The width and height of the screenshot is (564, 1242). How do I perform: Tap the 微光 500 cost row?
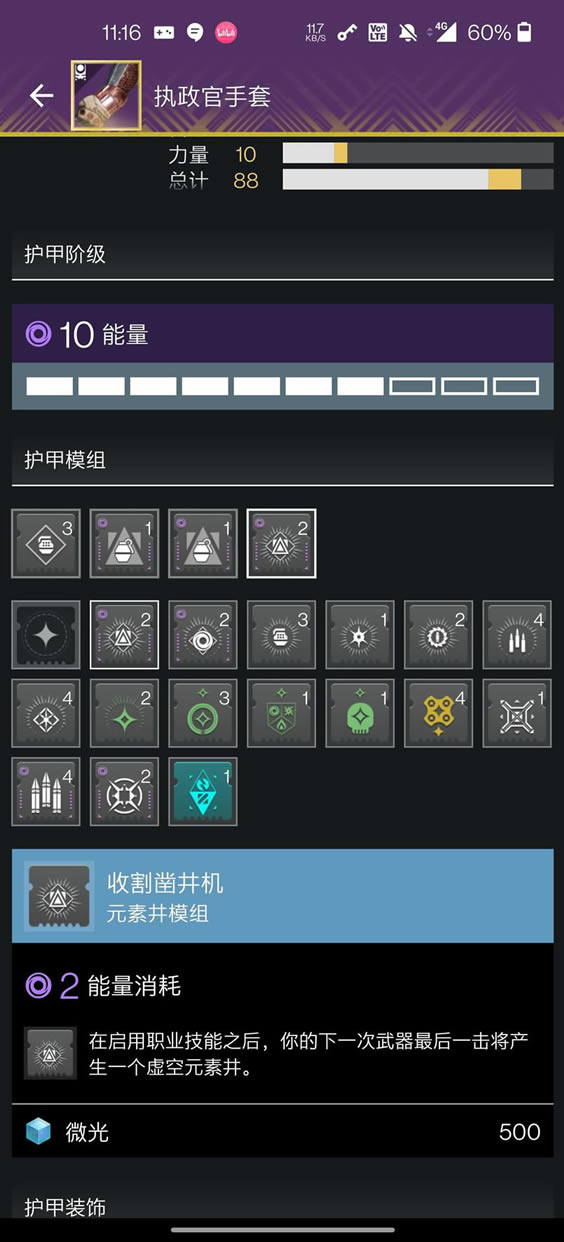[282, 1132]
